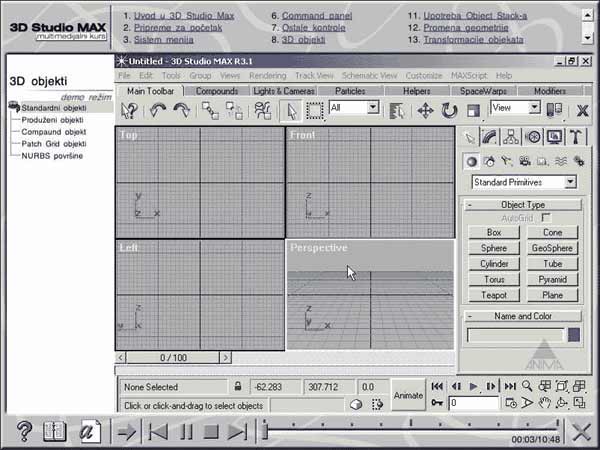Collapse the Name and Color rollout
Viewport: 600px width, 450px height.
(x=523, y=316)
